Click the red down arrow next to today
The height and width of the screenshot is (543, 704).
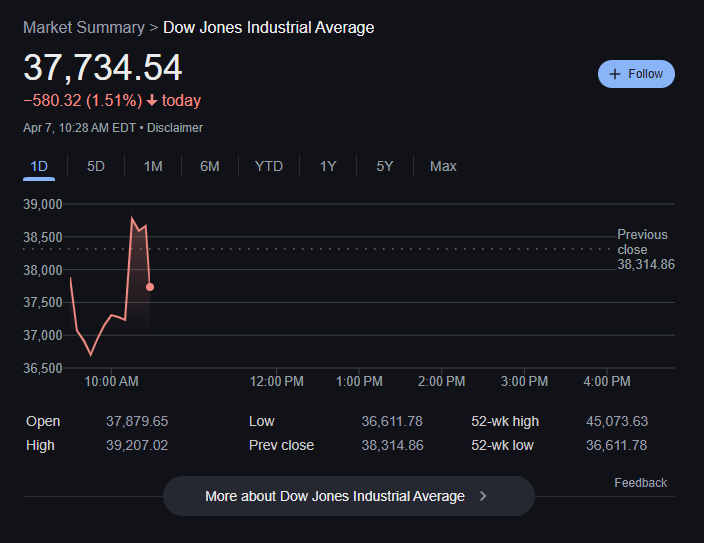[152, 100]
